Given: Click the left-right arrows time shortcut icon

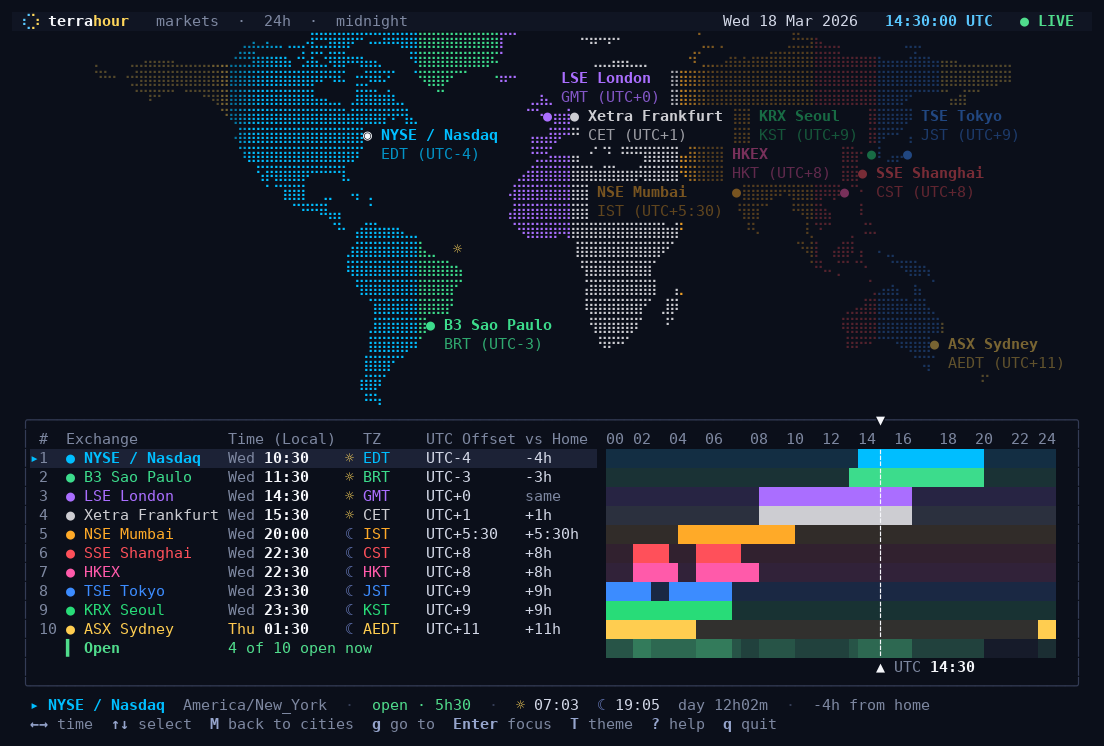Looking at the screenshot, I should (39, 724).
